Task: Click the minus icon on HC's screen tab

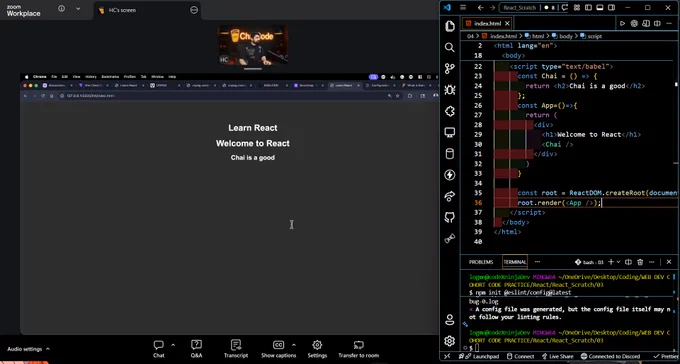Action: coord(194,10)
